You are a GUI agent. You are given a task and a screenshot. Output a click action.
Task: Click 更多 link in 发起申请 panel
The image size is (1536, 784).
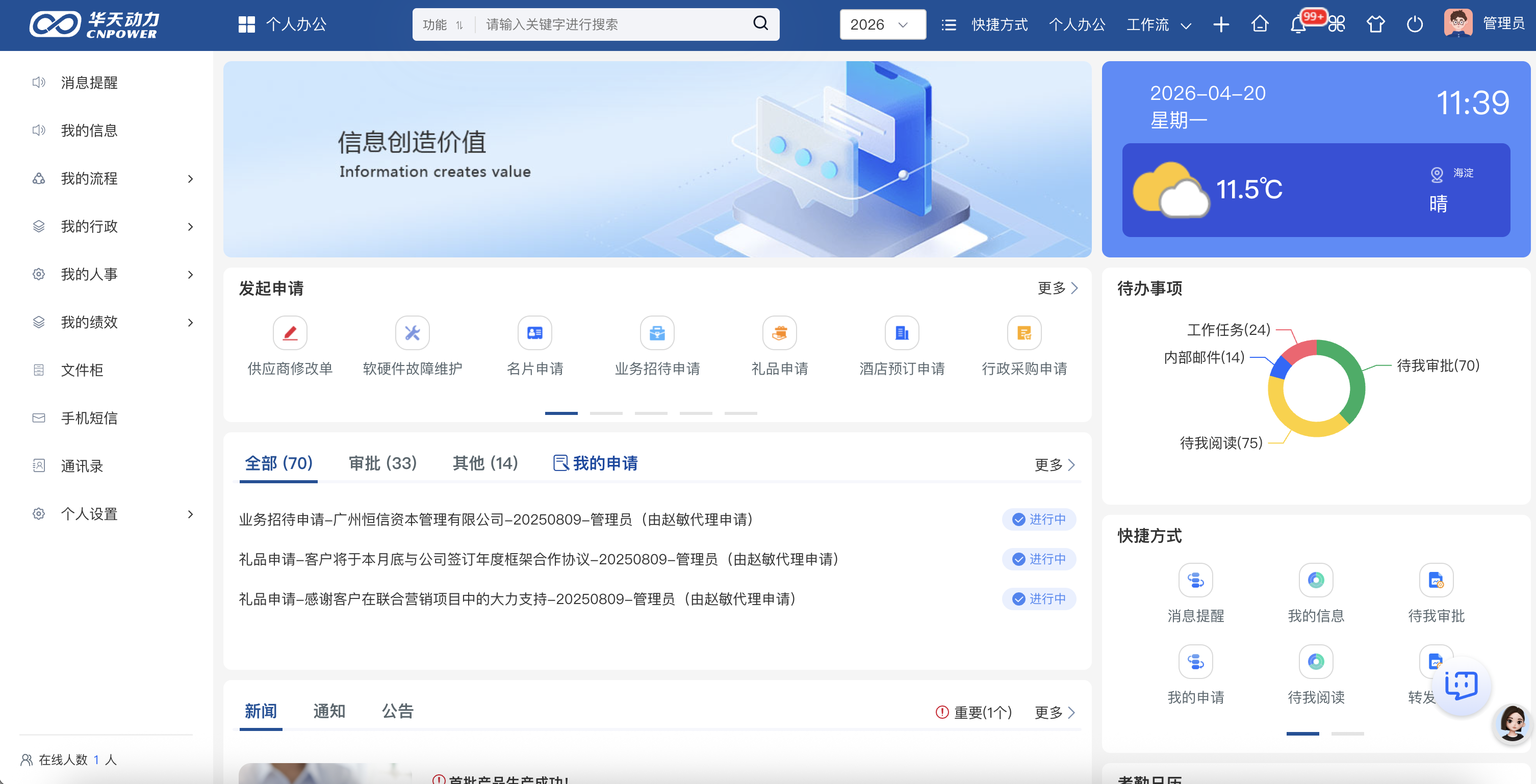tap(1057, 288)
